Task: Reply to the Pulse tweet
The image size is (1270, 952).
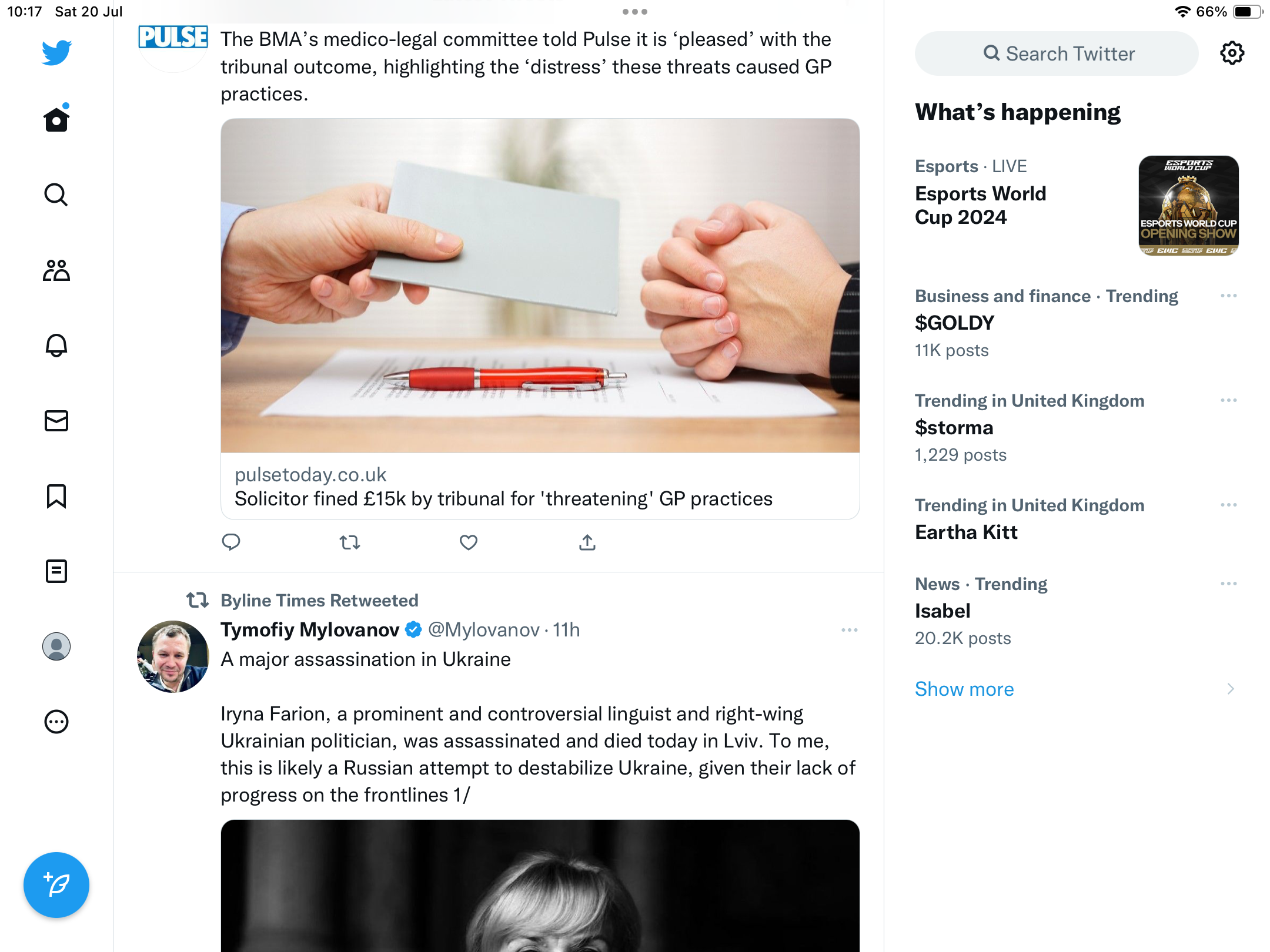Action: click(231, 542)
